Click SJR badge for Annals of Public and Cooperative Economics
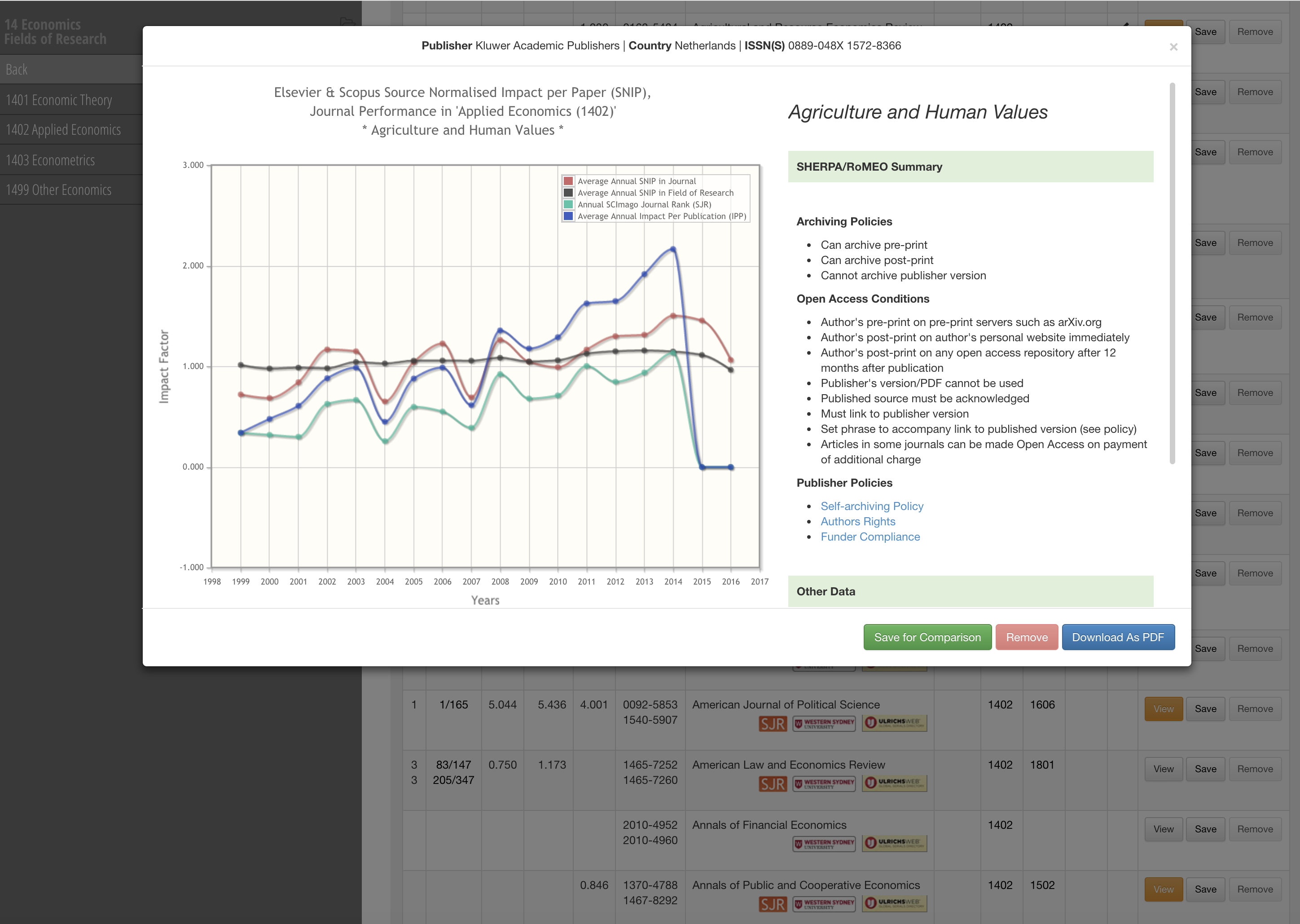Image resolution: width=1300 pixels, height=924 pixels. click(x=772, y=903)
